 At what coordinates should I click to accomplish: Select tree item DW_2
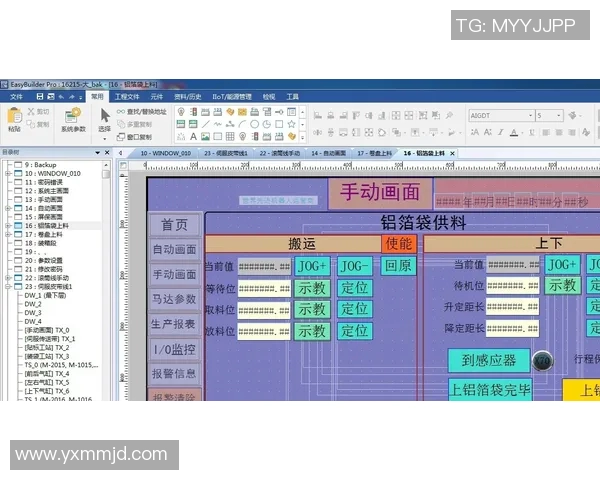[33, 304]
